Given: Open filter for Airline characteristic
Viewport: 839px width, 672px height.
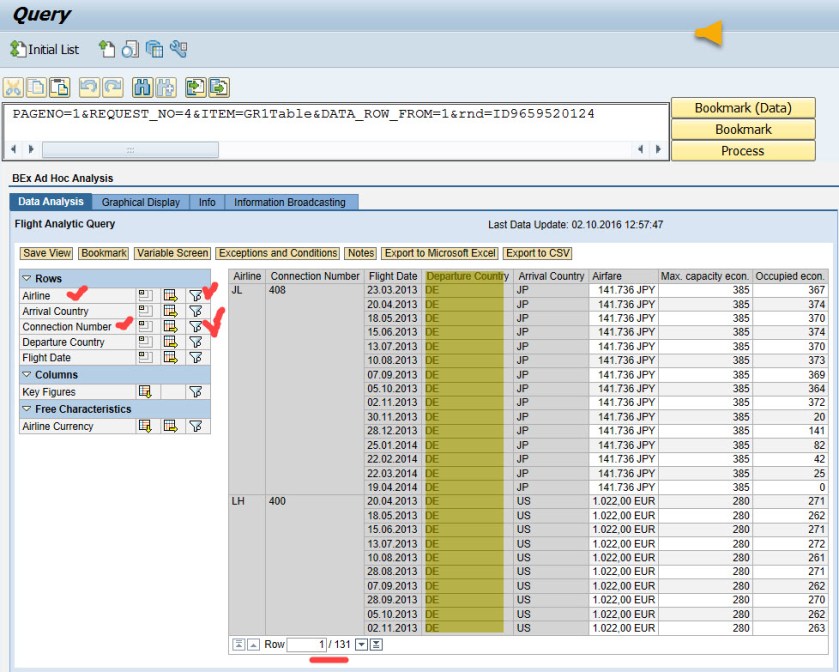Looking at the screenshot, I should click(197, 296).
